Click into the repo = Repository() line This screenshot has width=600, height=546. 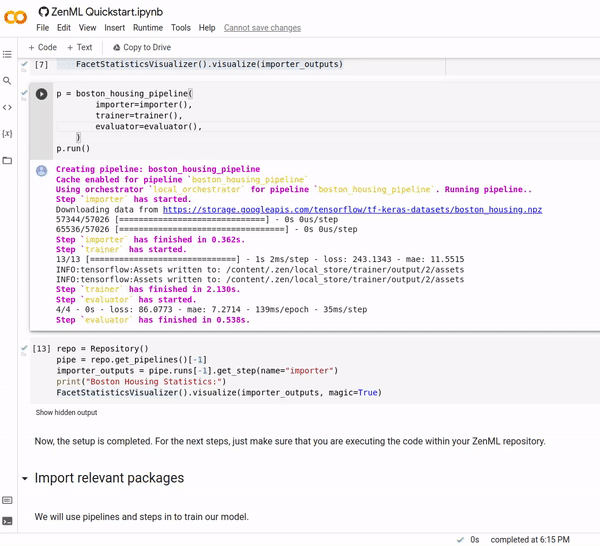pyautogui.click(x=102, y=349)
